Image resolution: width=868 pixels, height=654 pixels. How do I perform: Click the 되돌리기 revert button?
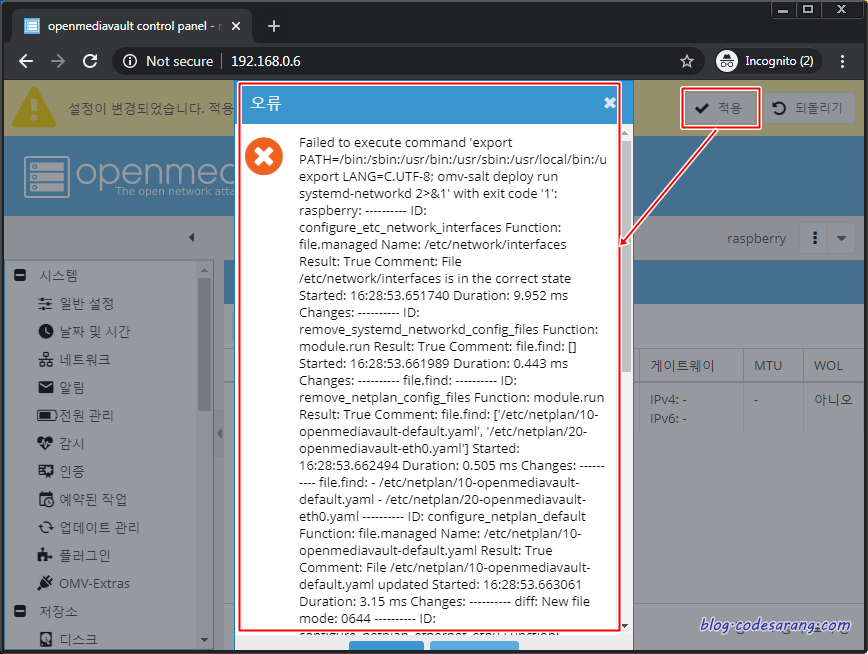click(809, 108)
